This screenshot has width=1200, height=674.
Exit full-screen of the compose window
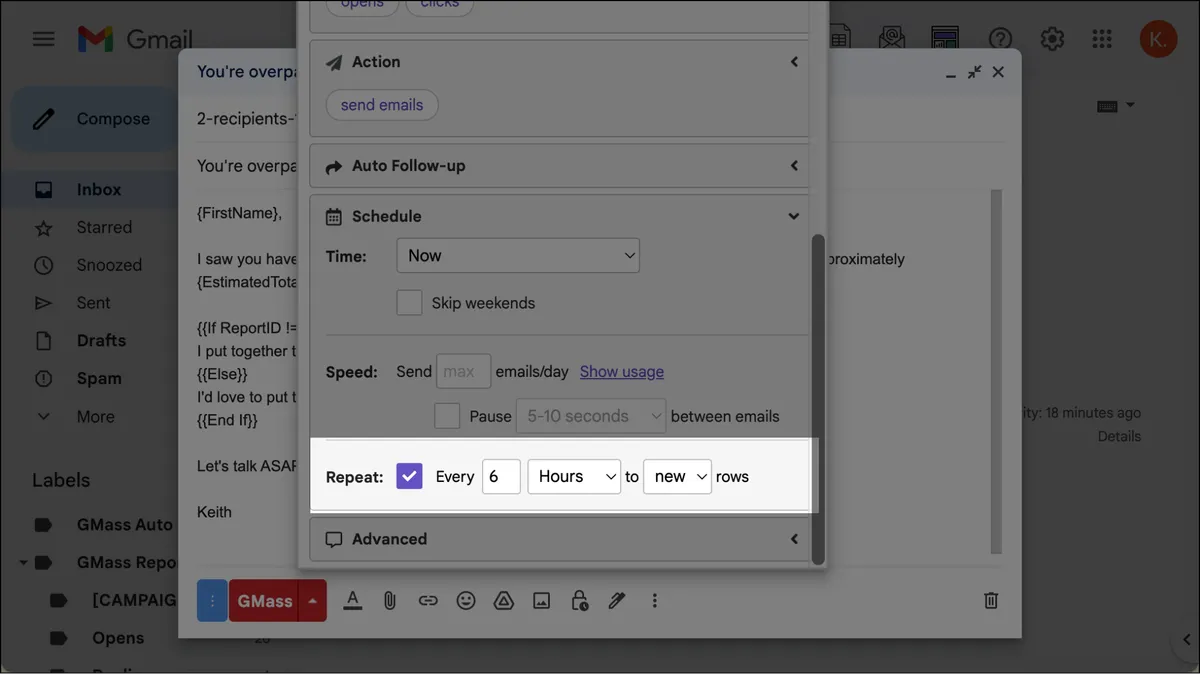[974, 72]
